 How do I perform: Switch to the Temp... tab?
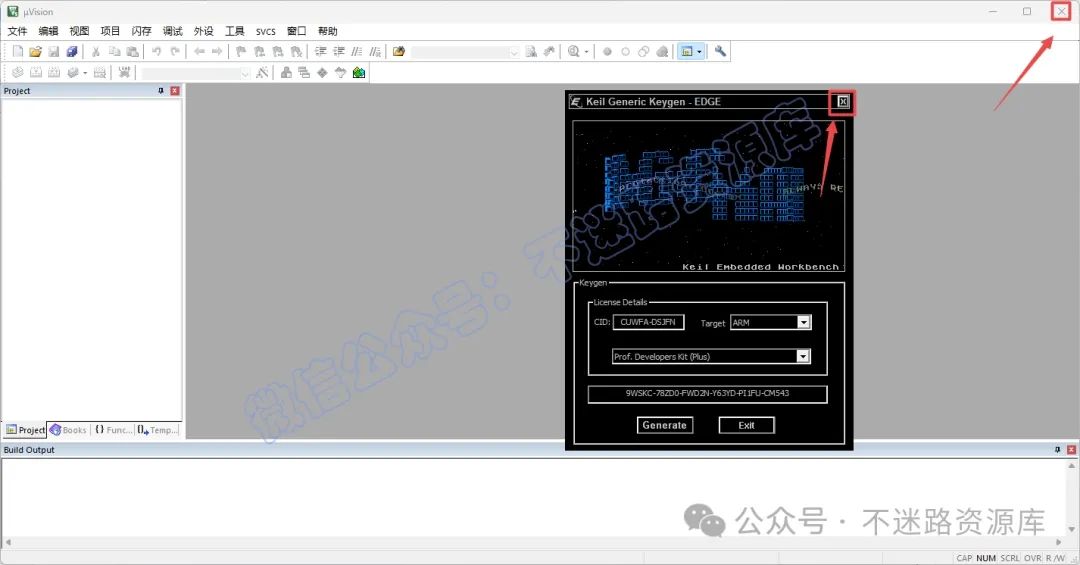click(x=157, y=430)
